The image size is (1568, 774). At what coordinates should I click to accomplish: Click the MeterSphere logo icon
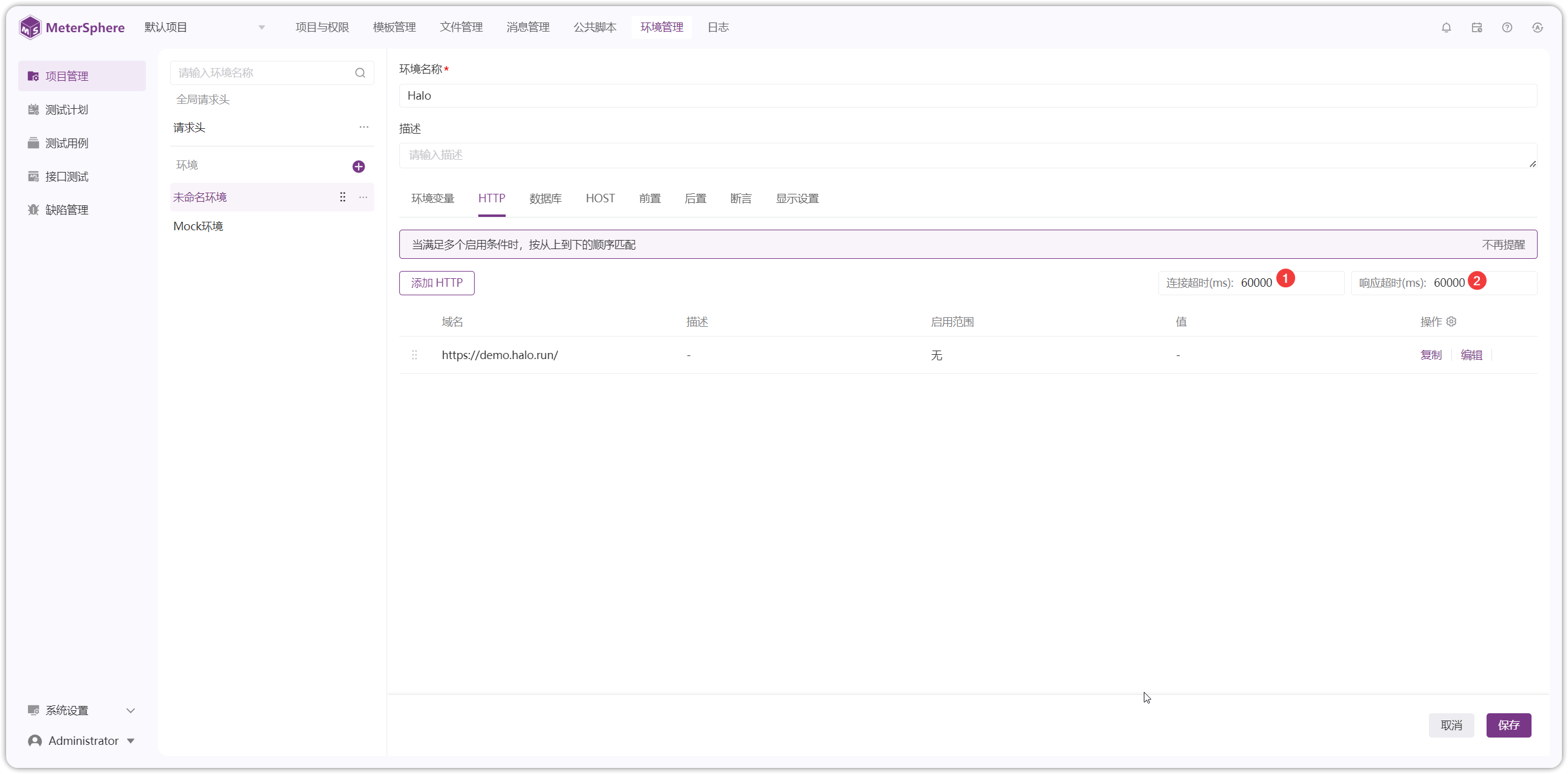coord(30,27)
